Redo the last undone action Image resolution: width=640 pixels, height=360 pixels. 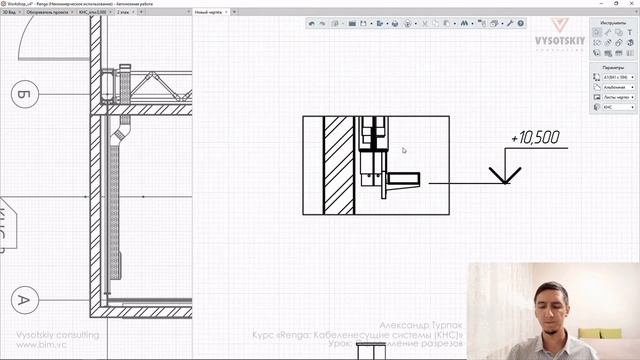tap(322, 24)
